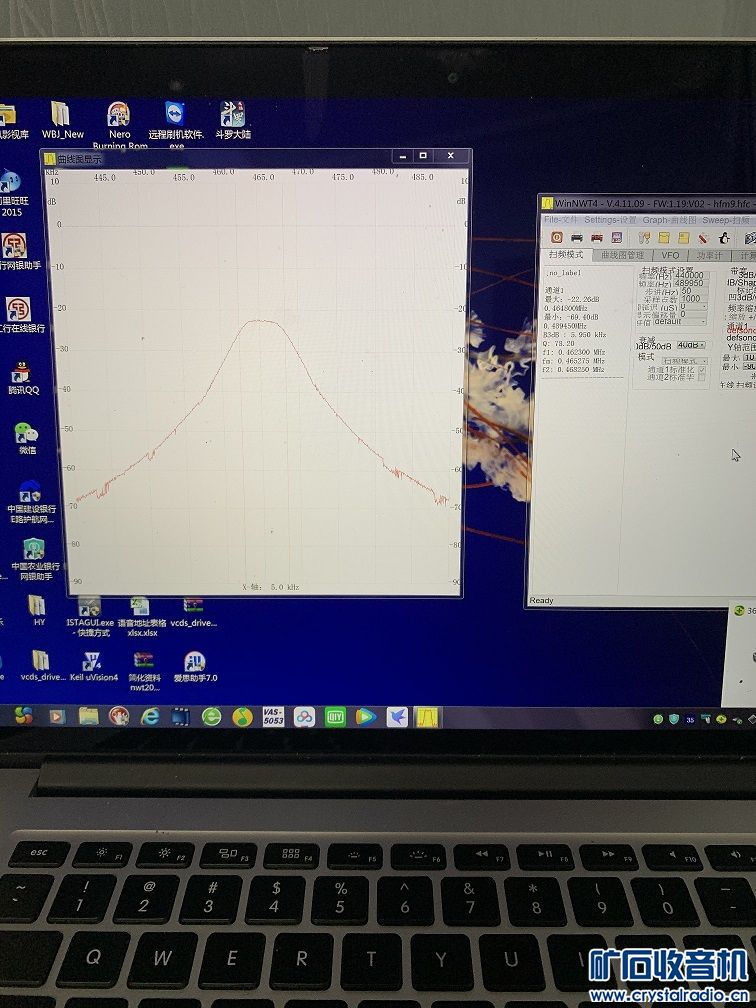
Task: Click the black printer icon in WinNWT4
Action: click(x=577, y=238)
